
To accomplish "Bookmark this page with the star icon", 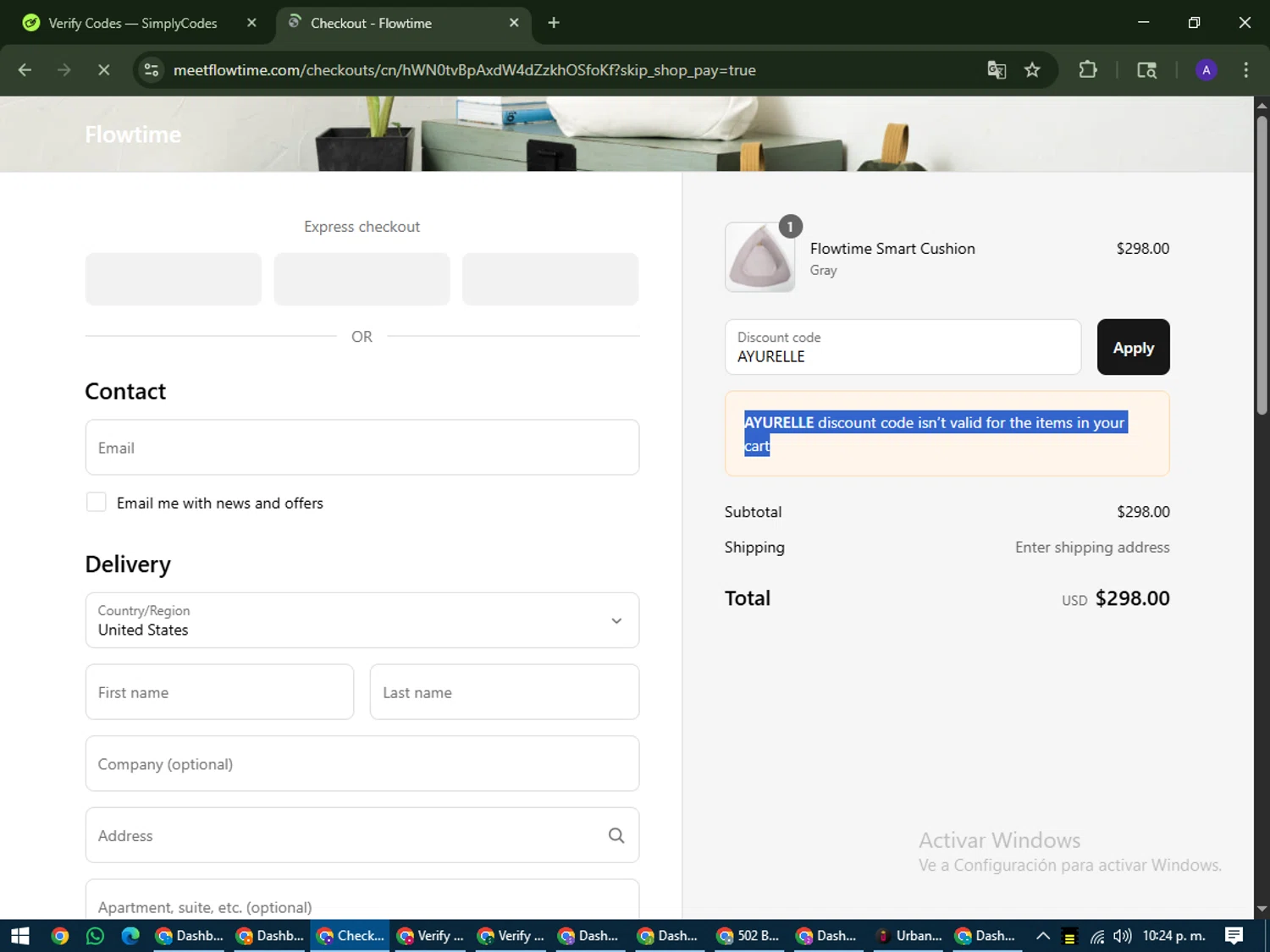I will click(1032, 70).
